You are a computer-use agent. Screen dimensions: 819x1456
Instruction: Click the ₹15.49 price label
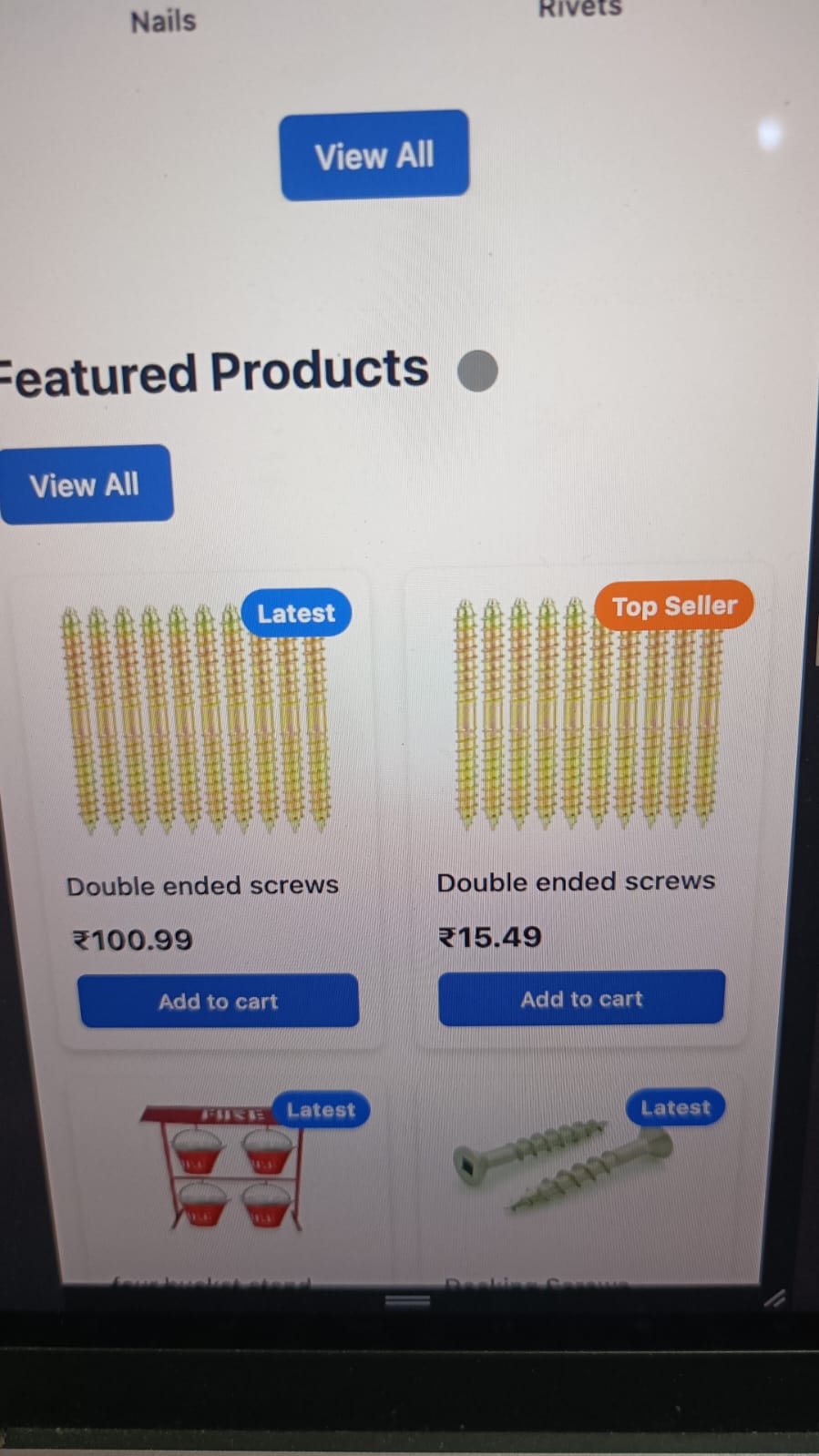point(490,937)
